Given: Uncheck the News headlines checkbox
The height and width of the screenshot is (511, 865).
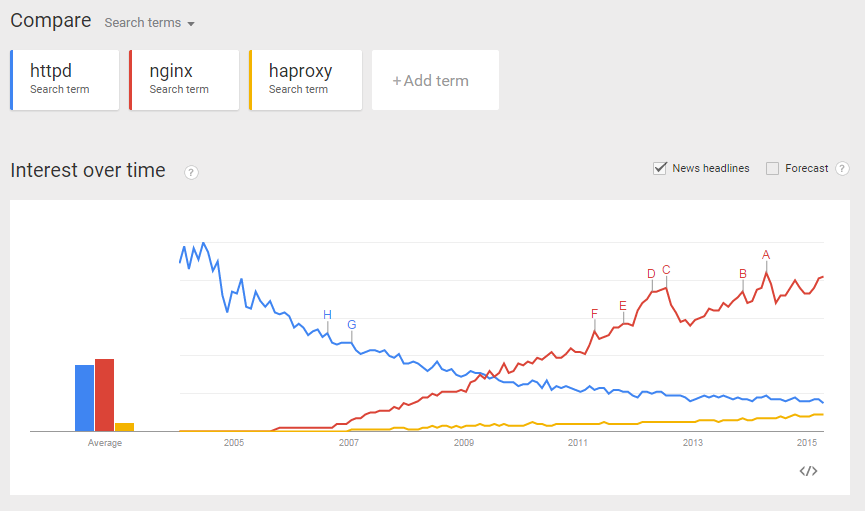Looking at the screenshot, I should [660, 168].
